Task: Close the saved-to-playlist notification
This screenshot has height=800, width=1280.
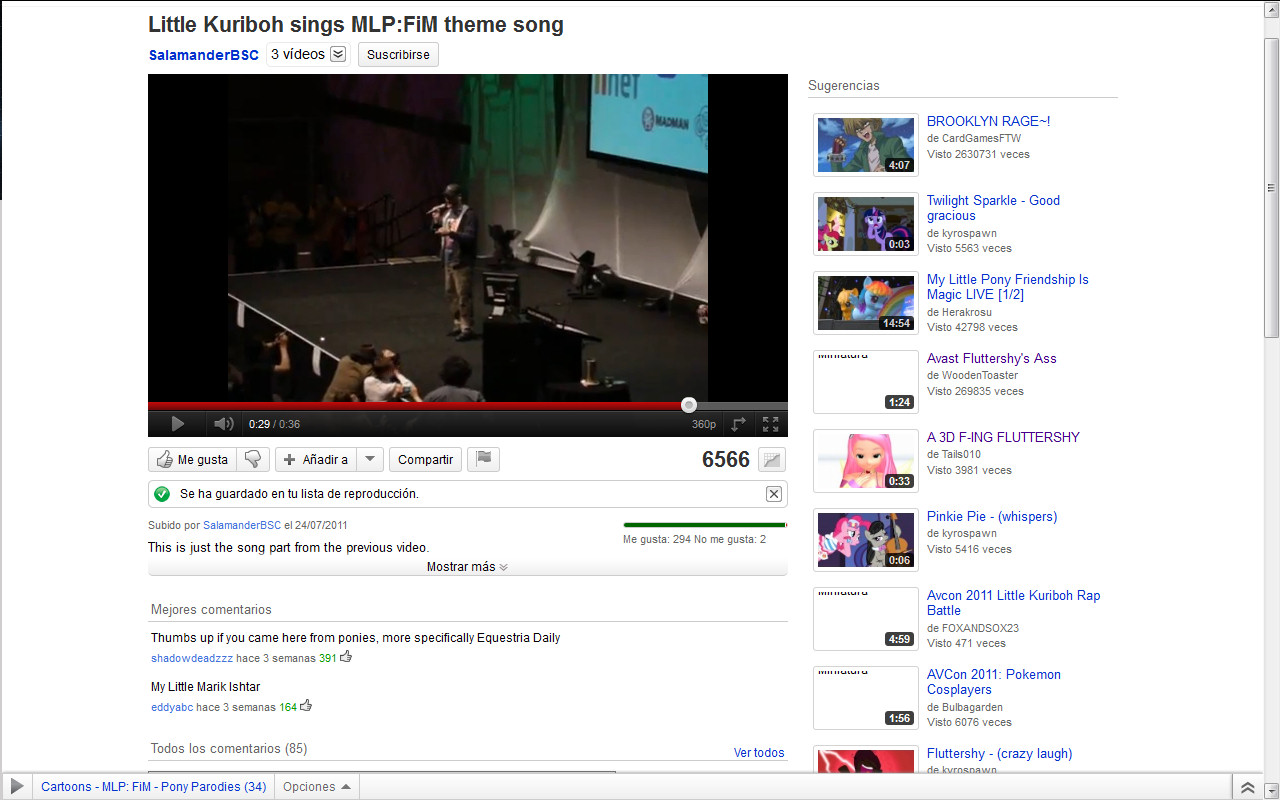Action: click(773, 494)
